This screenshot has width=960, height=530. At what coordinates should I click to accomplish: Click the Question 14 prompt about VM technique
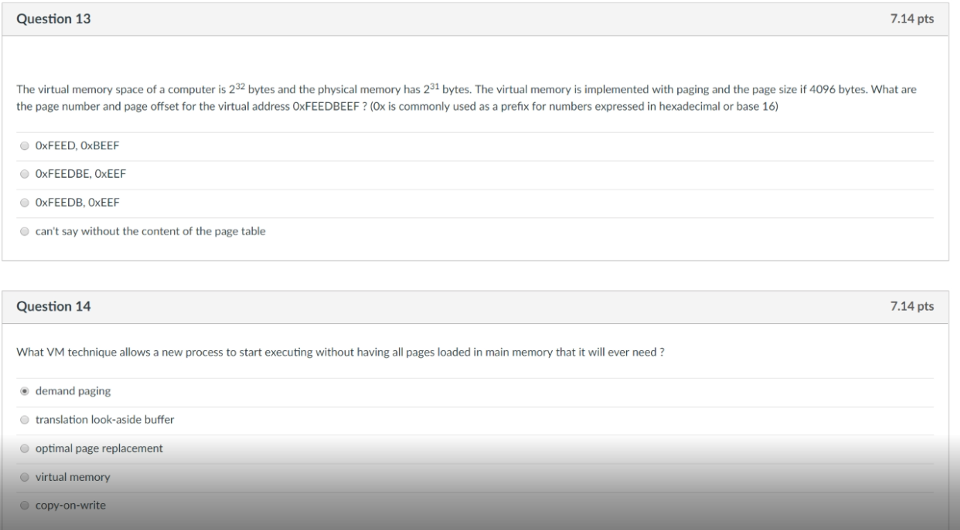coord(340,353)
